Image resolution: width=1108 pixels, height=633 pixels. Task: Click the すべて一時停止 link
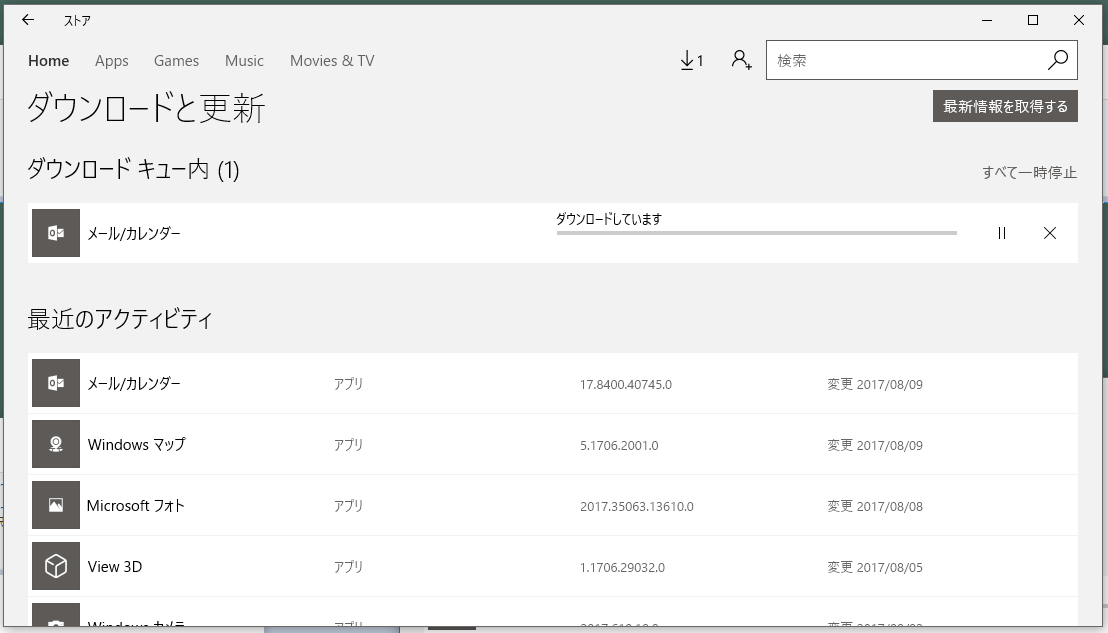[x=1029, y=172]
